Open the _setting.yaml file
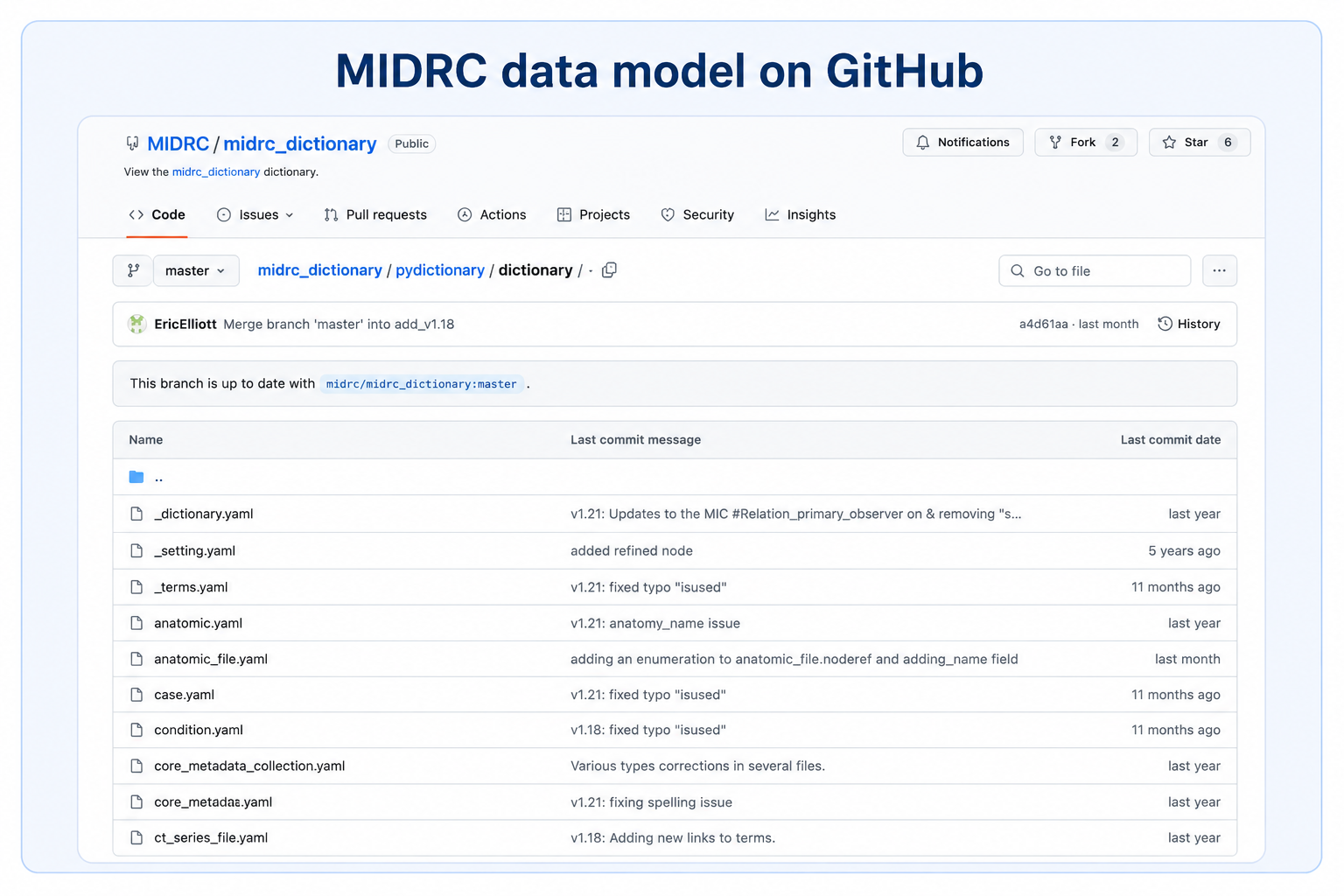 coord(194,550)
